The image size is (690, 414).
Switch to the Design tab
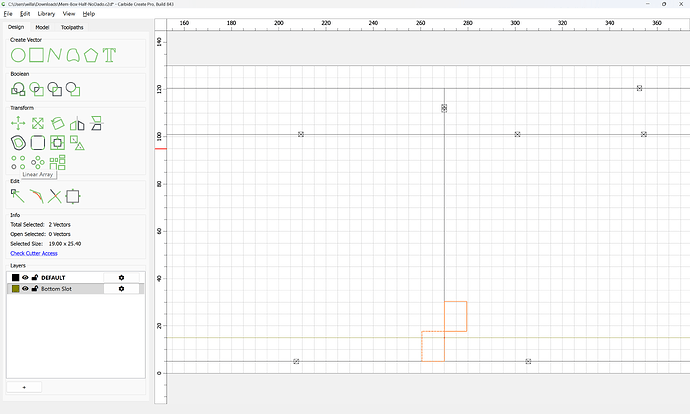click(16, 27)
